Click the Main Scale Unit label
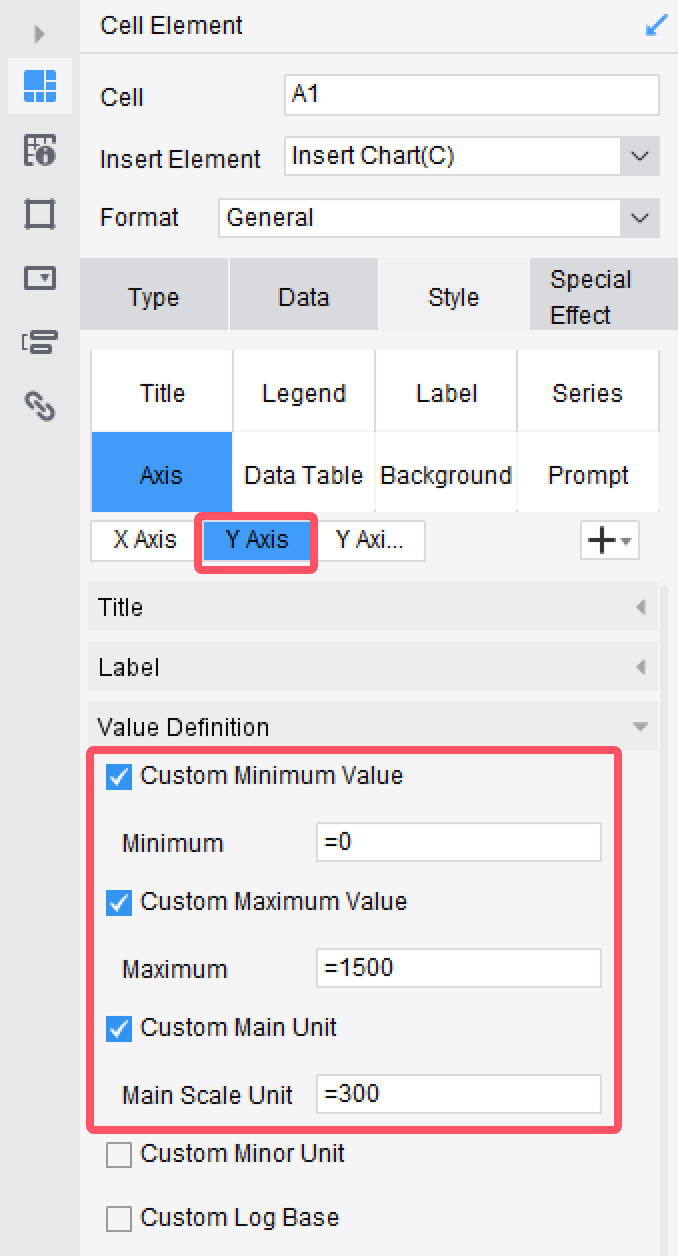The height and width of the screenshot is (1256, 678). (207, 1095)
